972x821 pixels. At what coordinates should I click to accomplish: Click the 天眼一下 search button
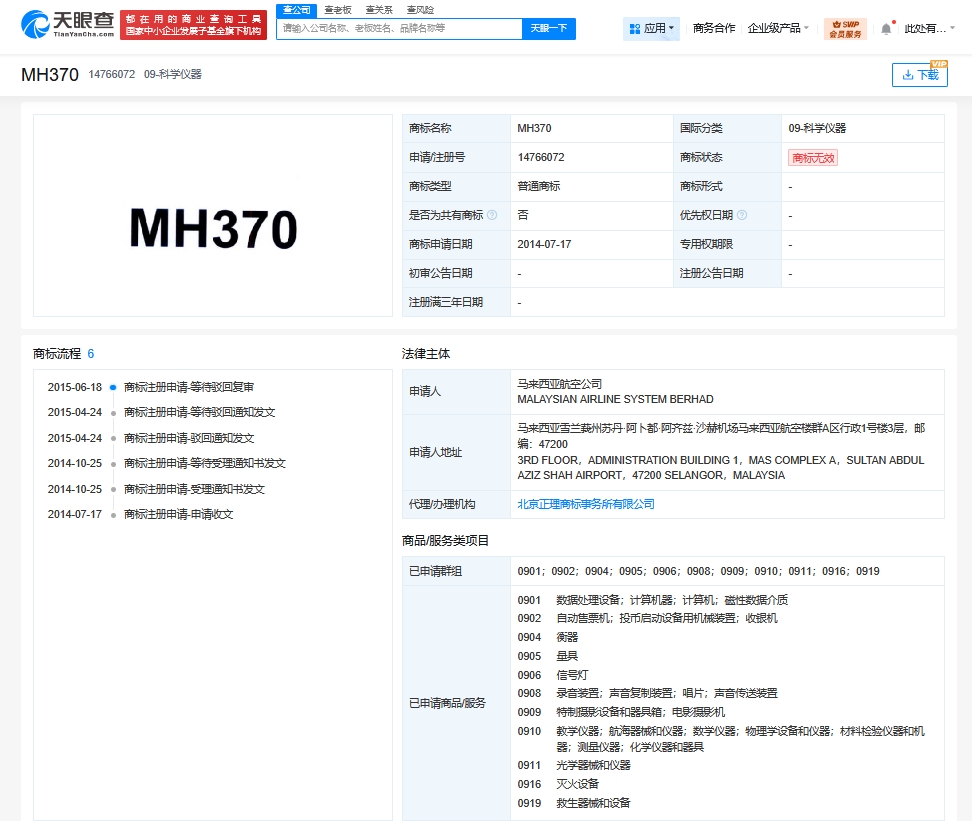pyautogui.click(x=546, y=27)
